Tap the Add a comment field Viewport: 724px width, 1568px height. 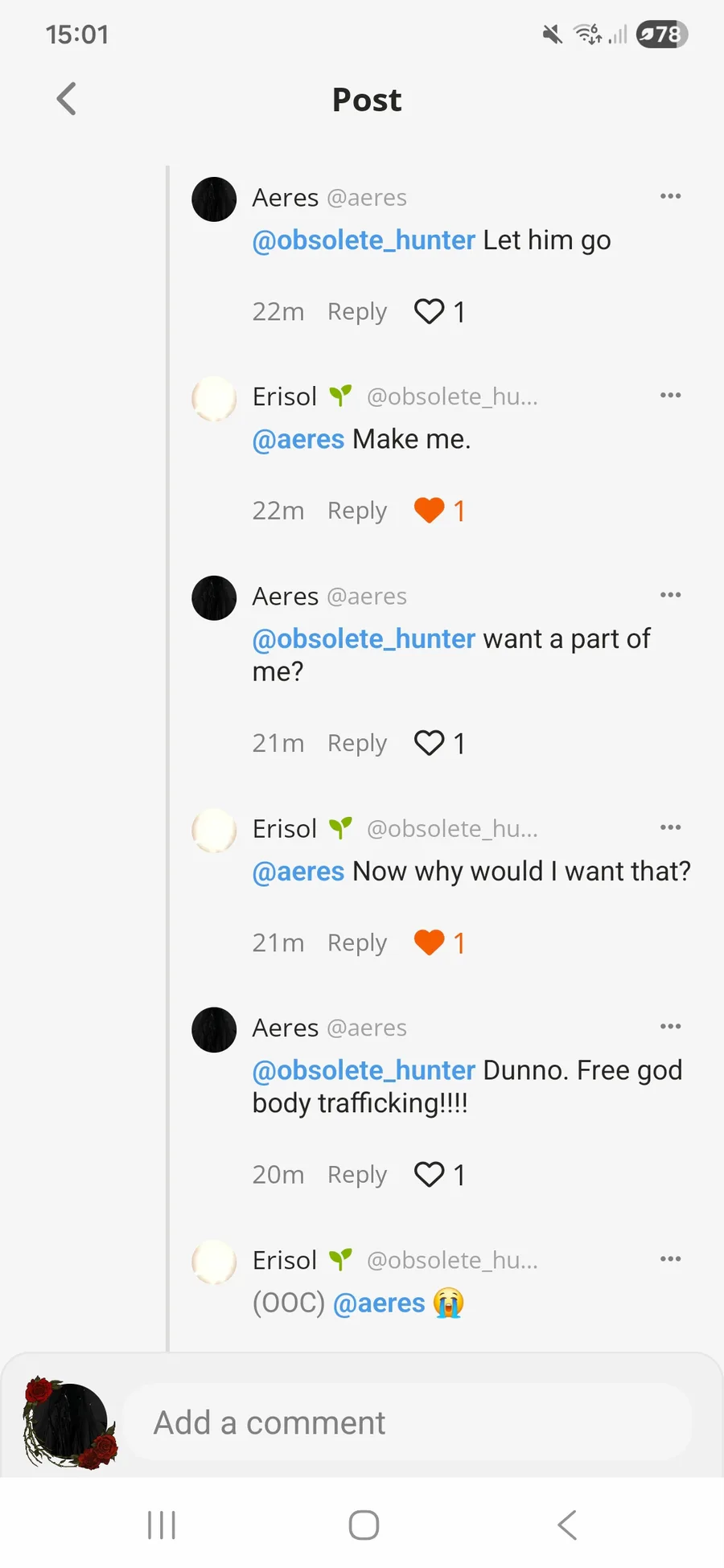pyautogui.click(x=406, y=1422)
